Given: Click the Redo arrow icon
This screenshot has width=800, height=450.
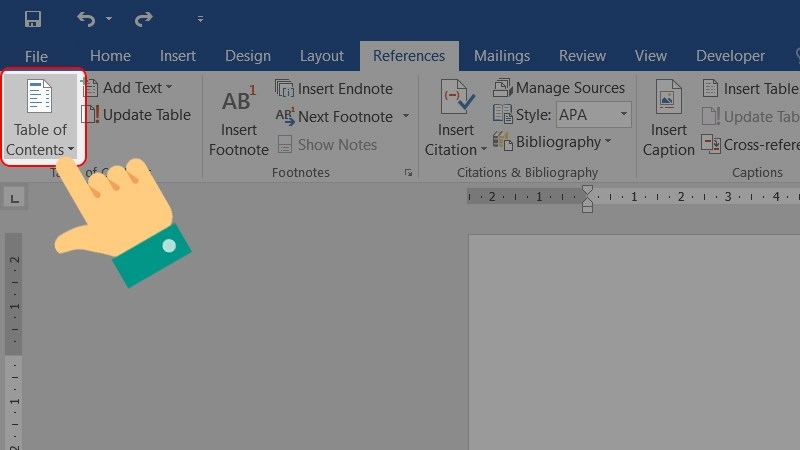Looking at the screenshot, I should pos(143,19).
